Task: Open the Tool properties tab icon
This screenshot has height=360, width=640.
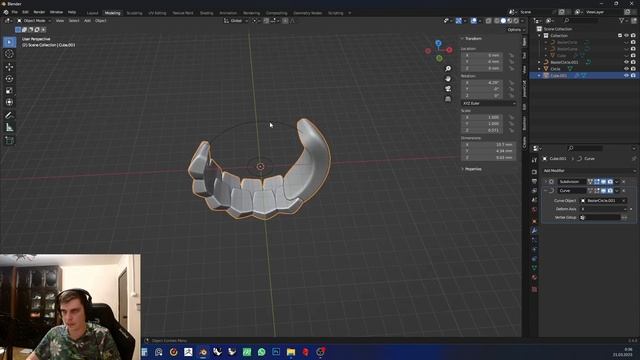Action: coord(534,160)
